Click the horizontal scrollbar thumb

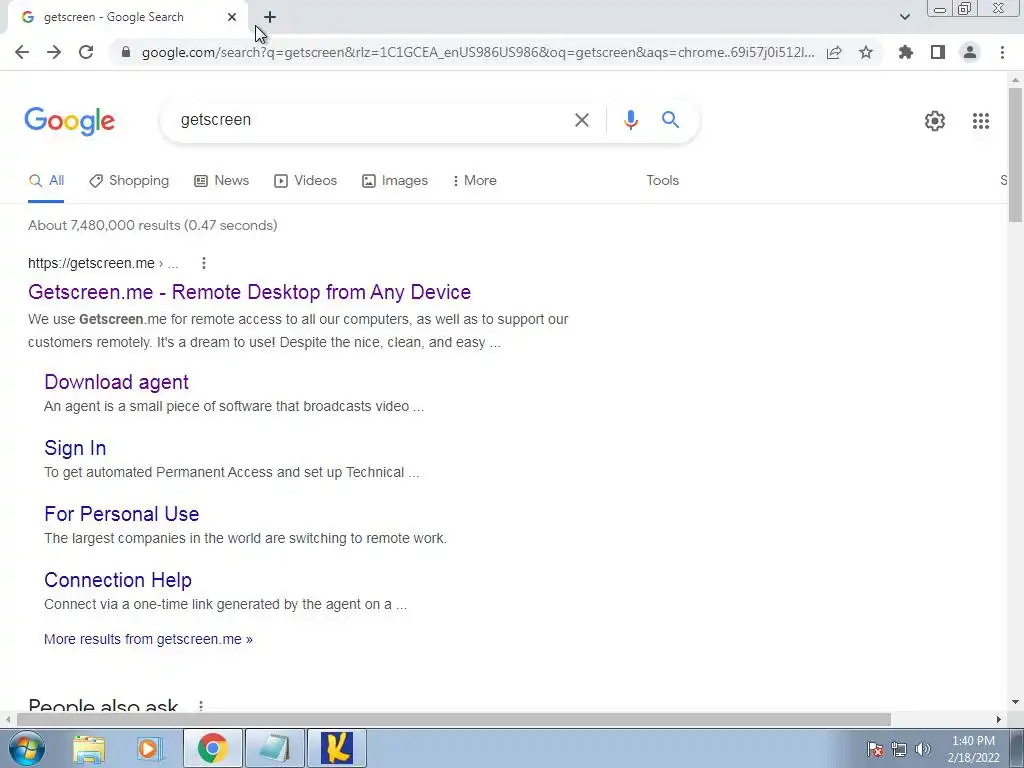(454, 719)
